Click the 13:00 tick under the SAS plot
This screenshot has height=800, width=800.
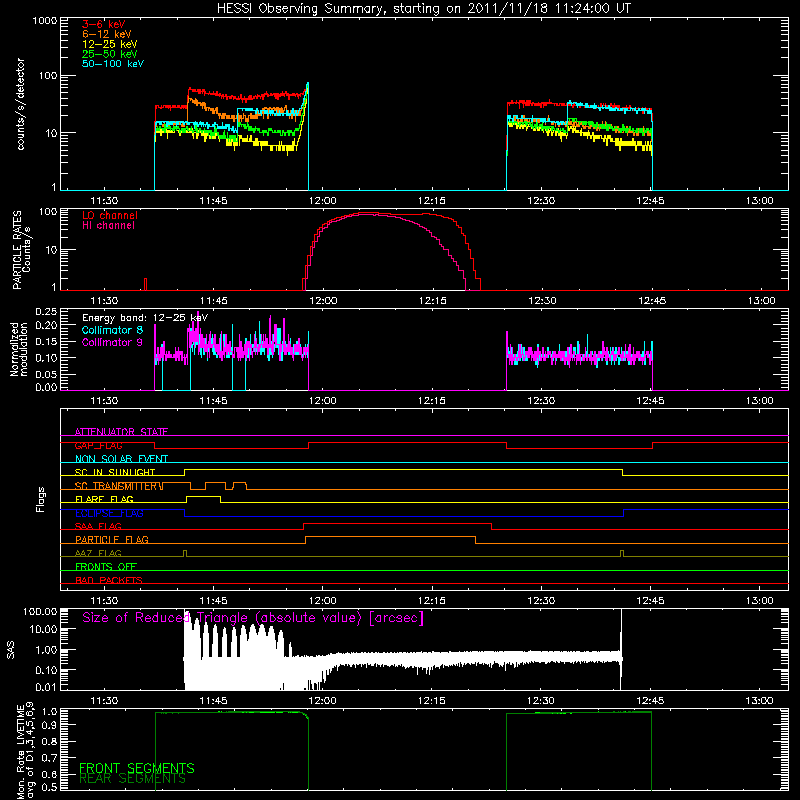tap(759, 701)
